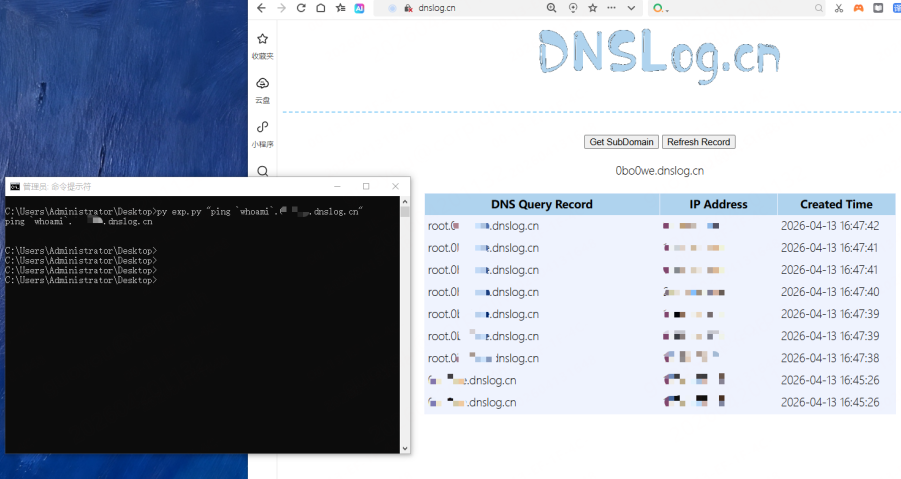The height and width of the screenshot is (479, 901).
Task: Click the Created Time column header
Action: [x=836, y=204]
